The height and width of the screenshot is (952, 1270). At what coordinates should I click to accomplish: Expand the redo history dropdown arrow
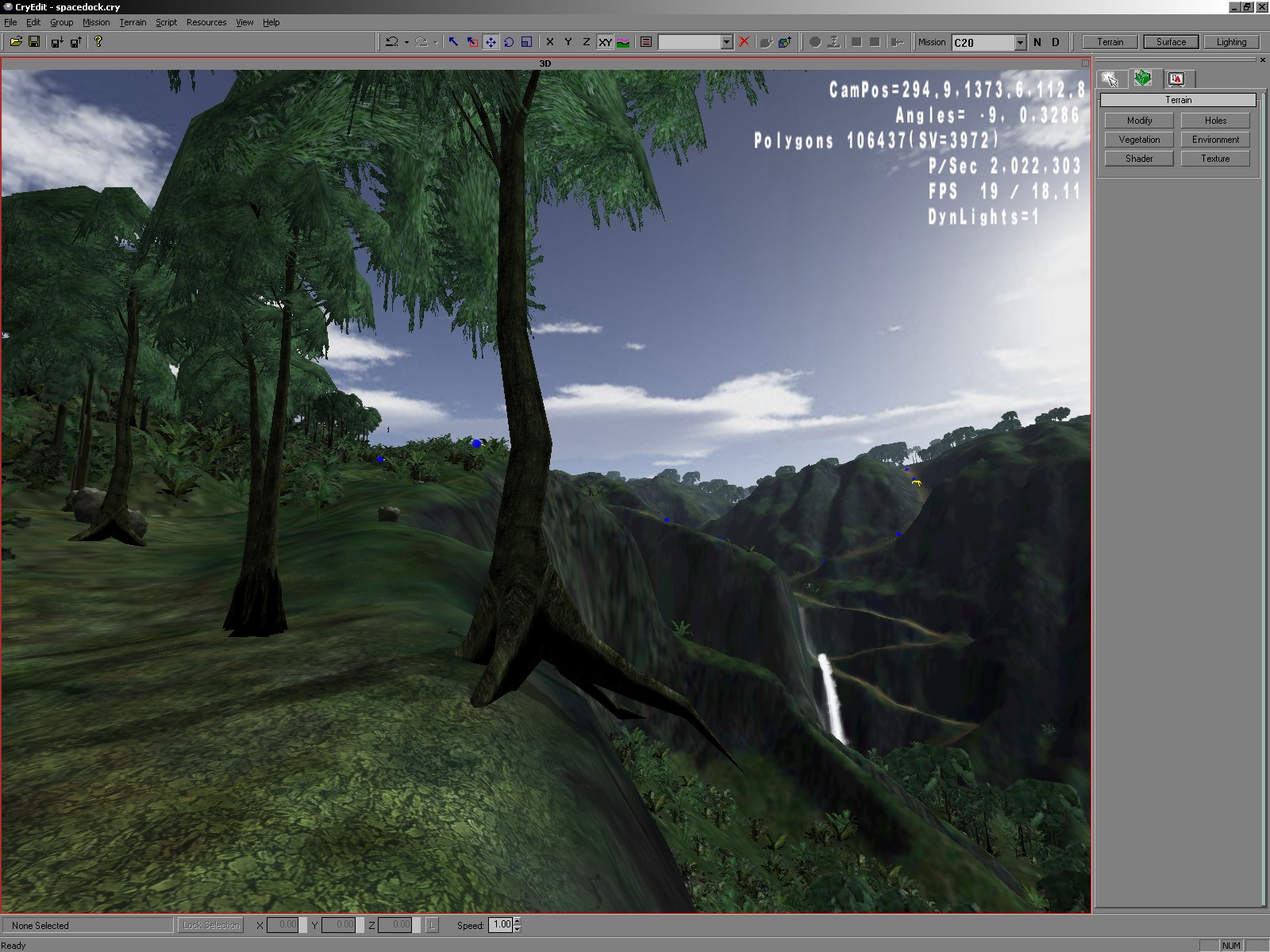coord(436,42)
